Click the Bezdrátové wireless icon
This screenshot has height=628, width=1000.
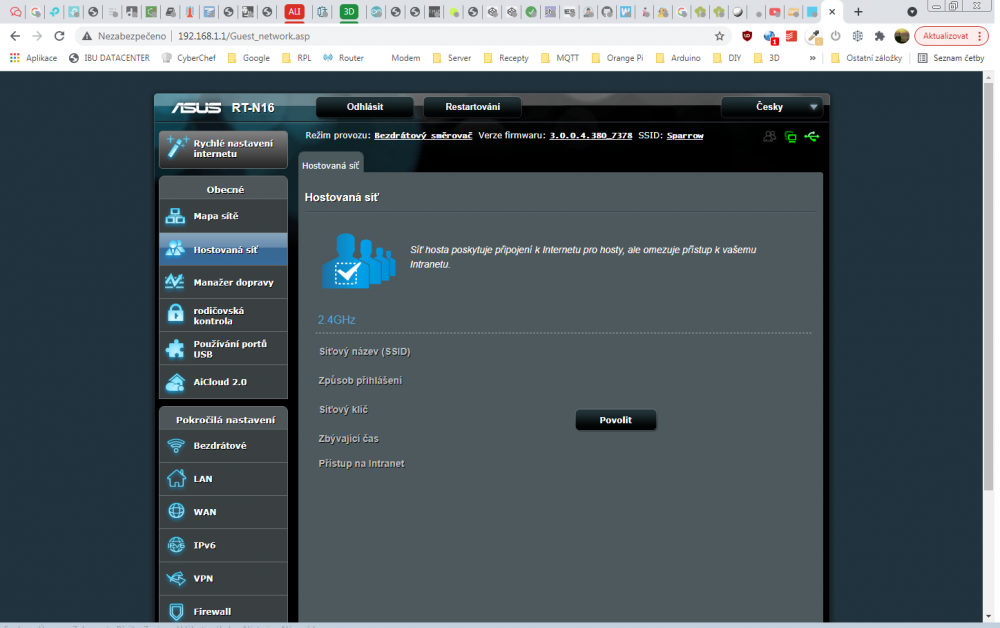click(176, 446)
